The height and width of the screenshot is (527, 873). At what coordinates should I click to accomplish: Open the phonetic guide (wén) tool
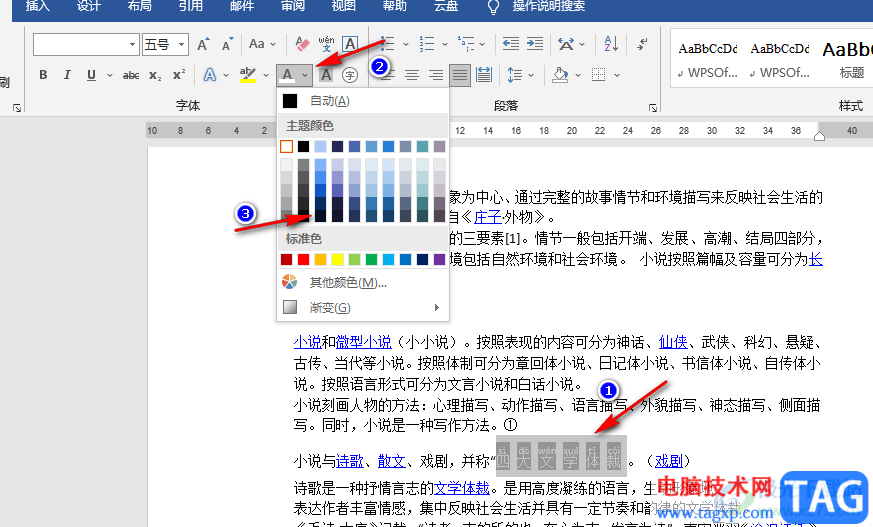pyautogui.click(x=326, y=44)
